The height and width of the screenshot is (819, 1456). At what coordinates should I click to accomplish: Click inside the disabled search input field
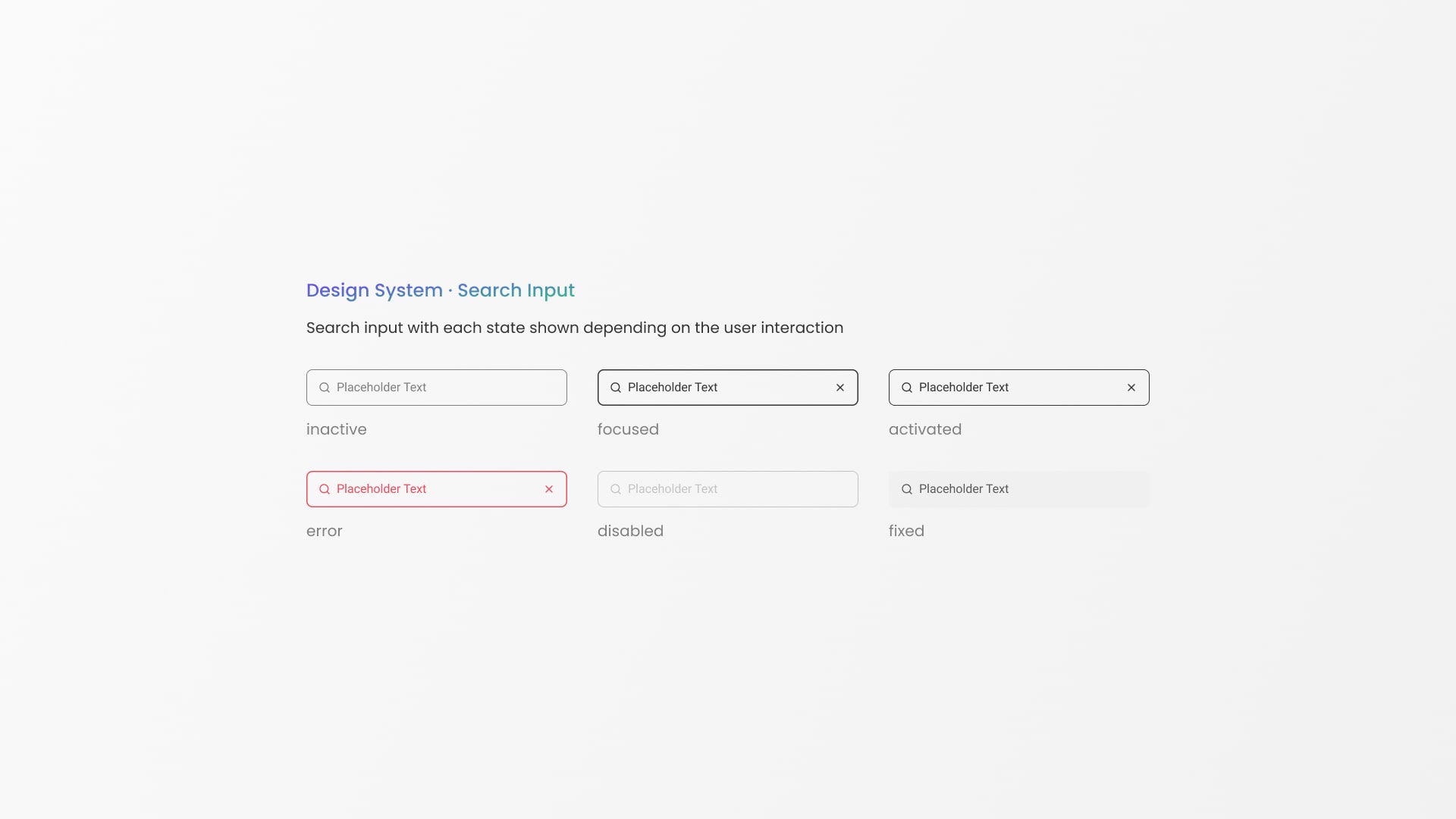point(728,489)
